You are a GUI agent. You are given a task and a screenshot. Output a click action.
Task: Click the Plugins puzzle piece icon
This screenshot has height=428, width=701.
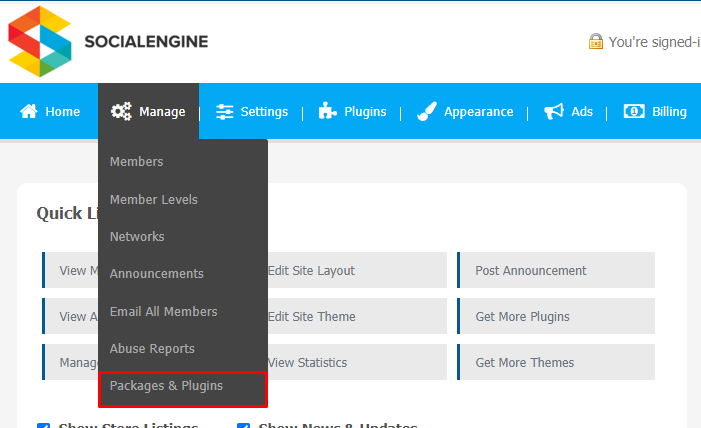327,110
